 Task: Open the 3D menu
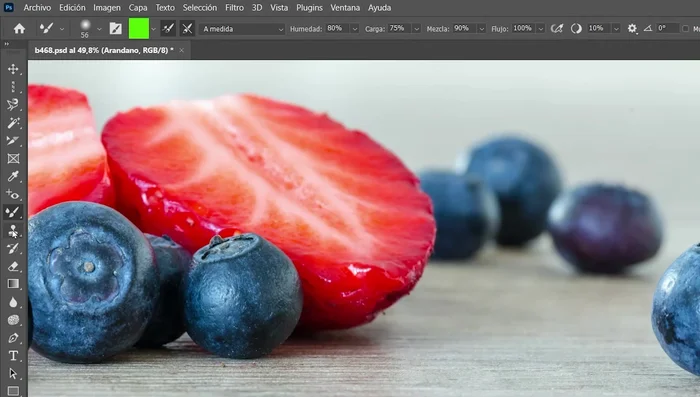point(257,8)
